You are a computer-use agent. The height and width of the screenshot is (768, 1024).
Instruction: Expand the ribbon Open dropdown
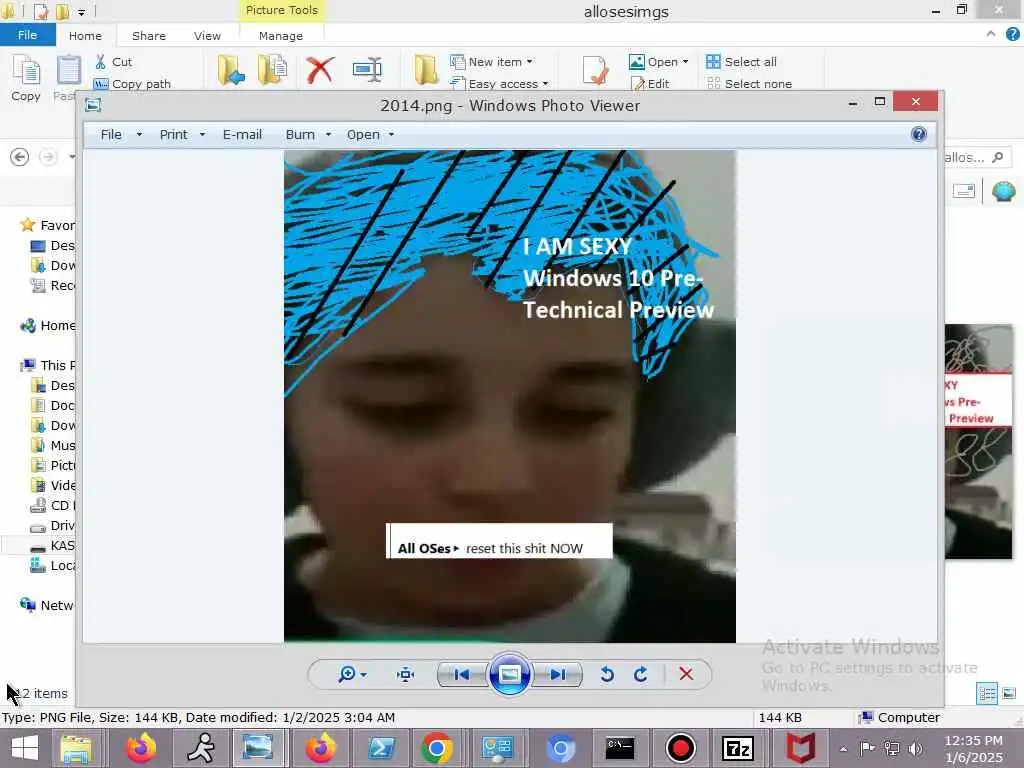tap(685, 62)
